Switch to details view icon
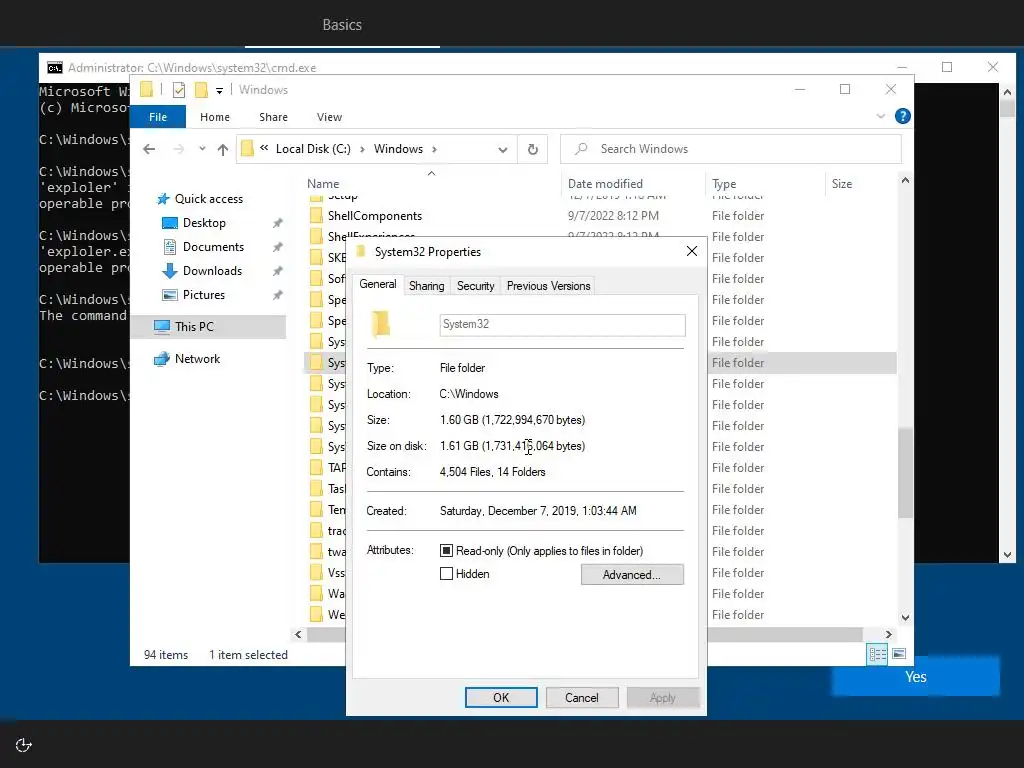The height and width of the screenshot is (768, 1024). pyautogui.click(x=877, y=654)
